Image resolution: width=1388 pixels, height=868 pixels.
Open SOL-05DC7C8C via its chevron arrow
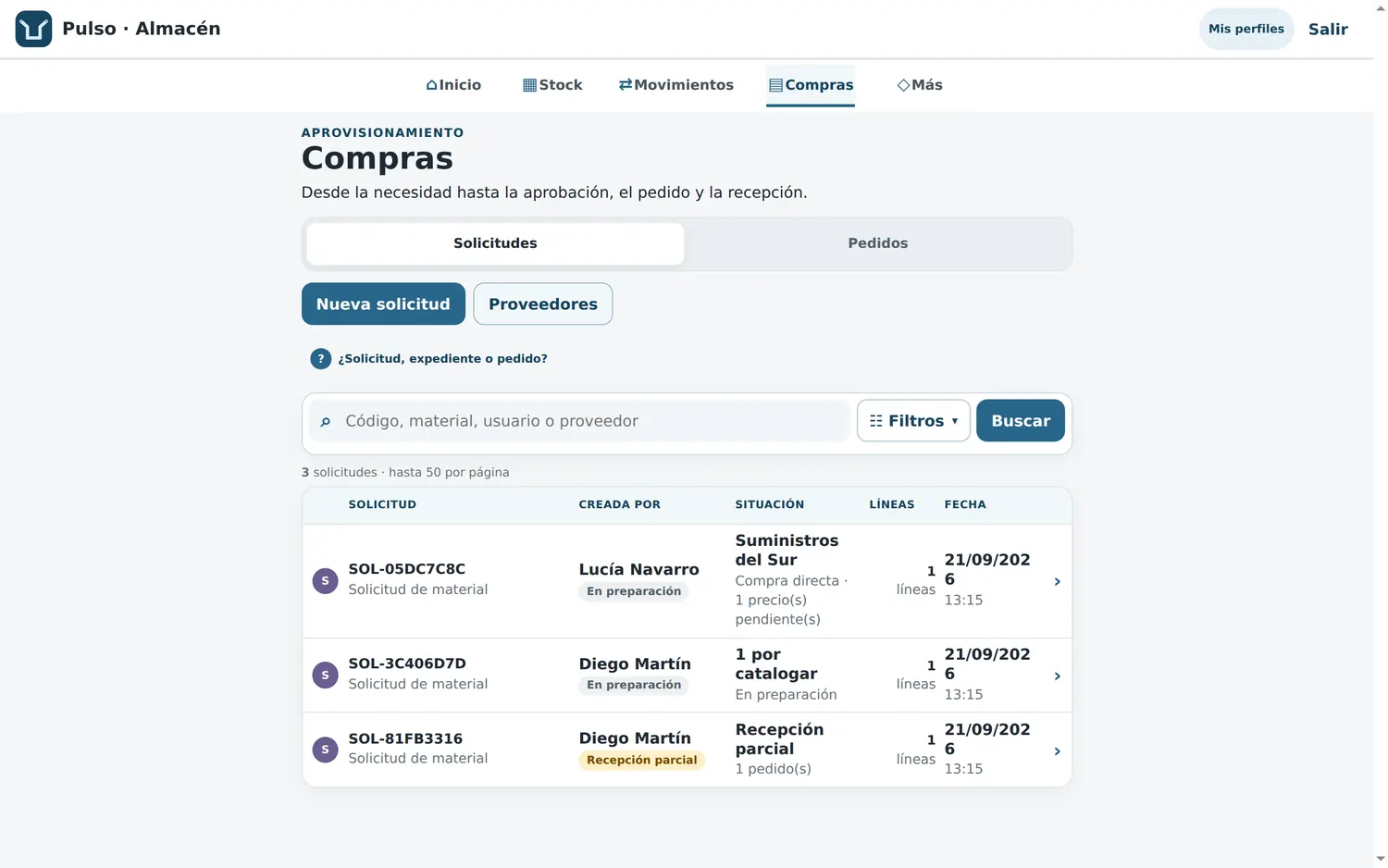click(1057, 582)
